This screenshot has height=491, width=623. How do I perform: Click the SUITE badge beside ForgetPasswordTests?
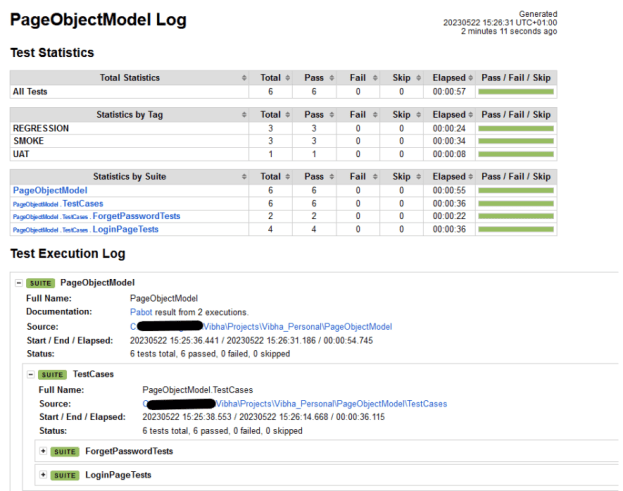click(65, 451)
